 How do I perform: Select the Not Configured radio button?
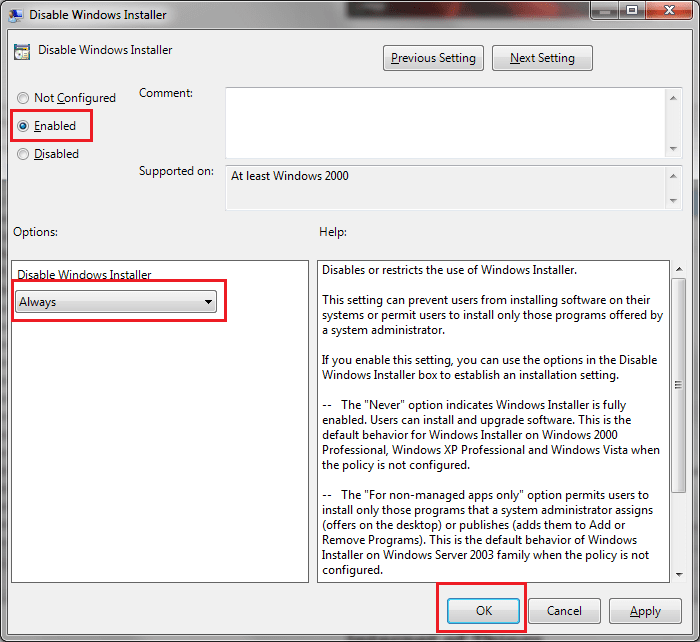click(23, 98)
